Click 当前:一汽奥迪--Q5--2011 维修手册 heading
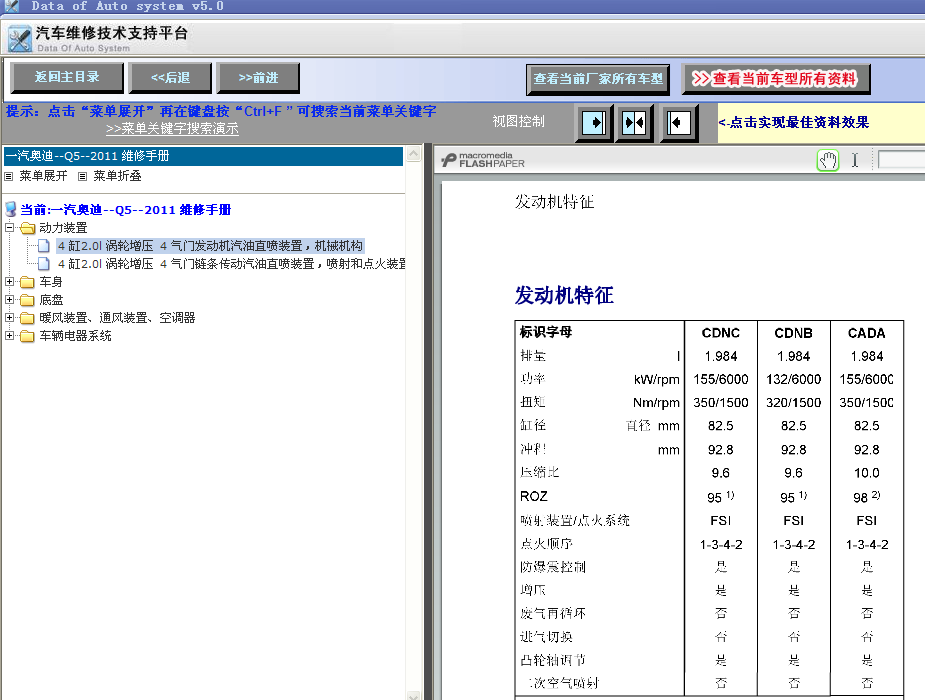This screenshot has width=925, height=700. 126,210
